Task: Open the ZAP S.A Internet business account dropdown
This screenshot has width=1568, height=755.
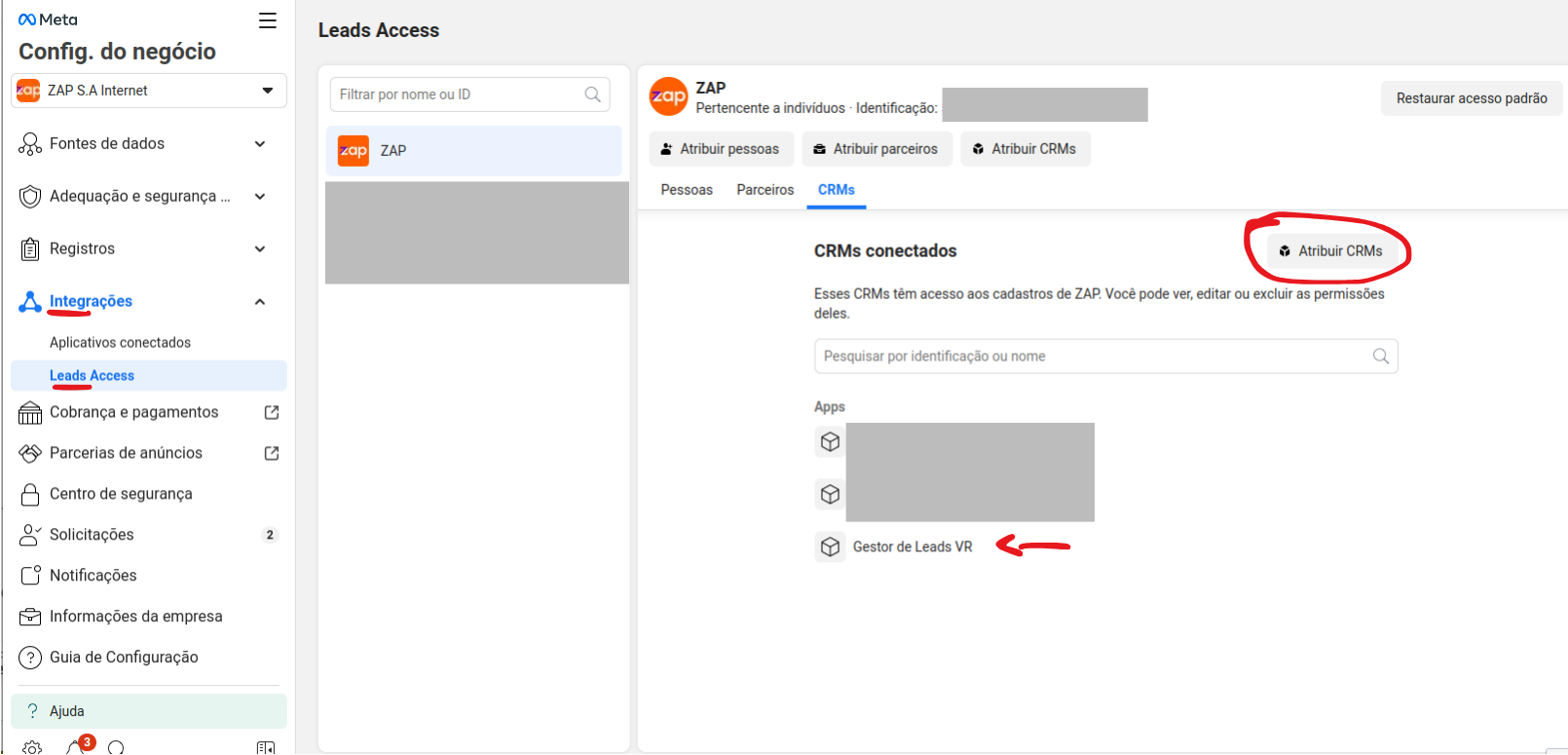Action: point(149,91)
